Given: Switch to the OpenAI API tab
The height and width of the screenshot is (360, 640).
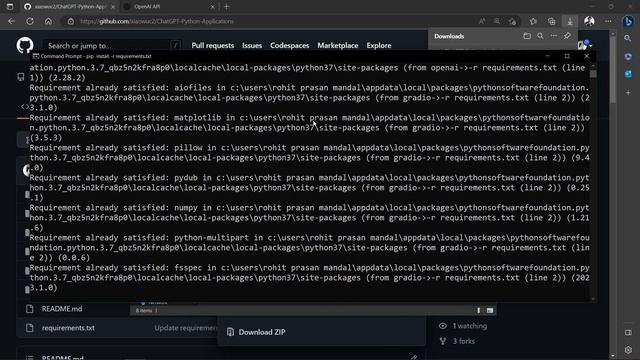Looking at the screenshot, I should (169, 7).
